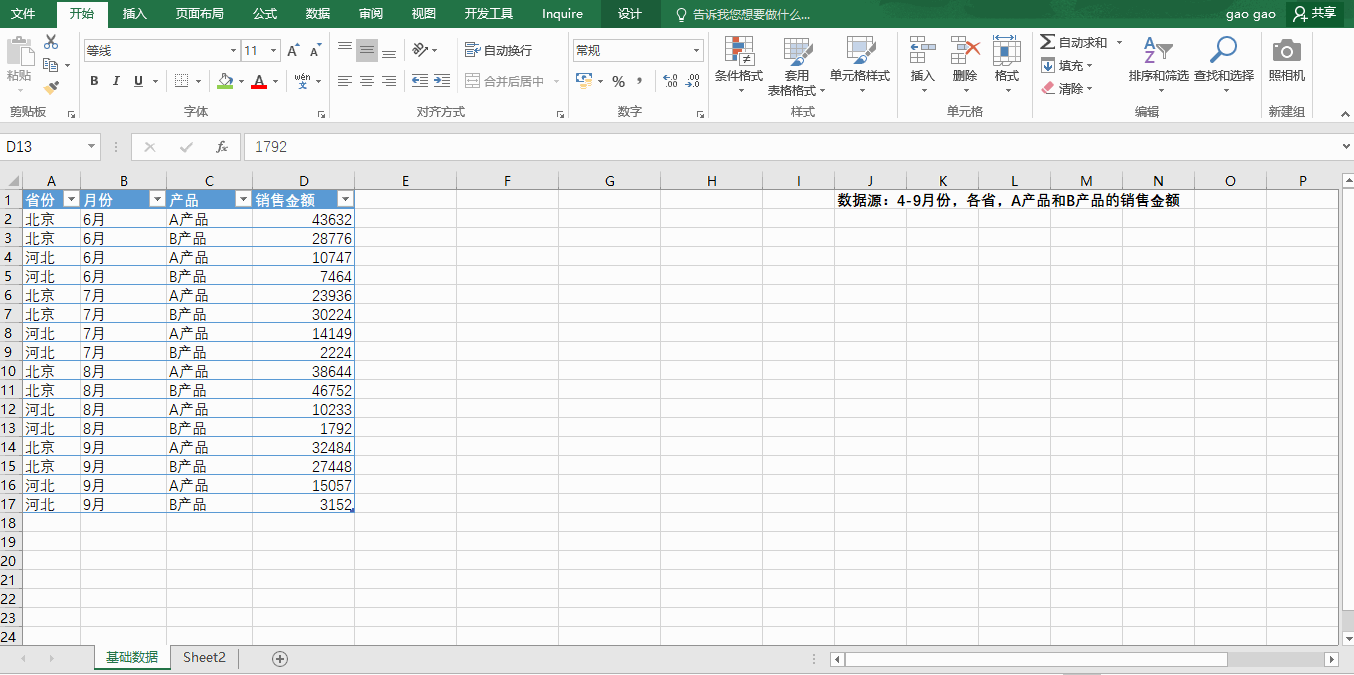Toggle center horizontal alignment
The image size is (1354, 675).
click(367, 81)
